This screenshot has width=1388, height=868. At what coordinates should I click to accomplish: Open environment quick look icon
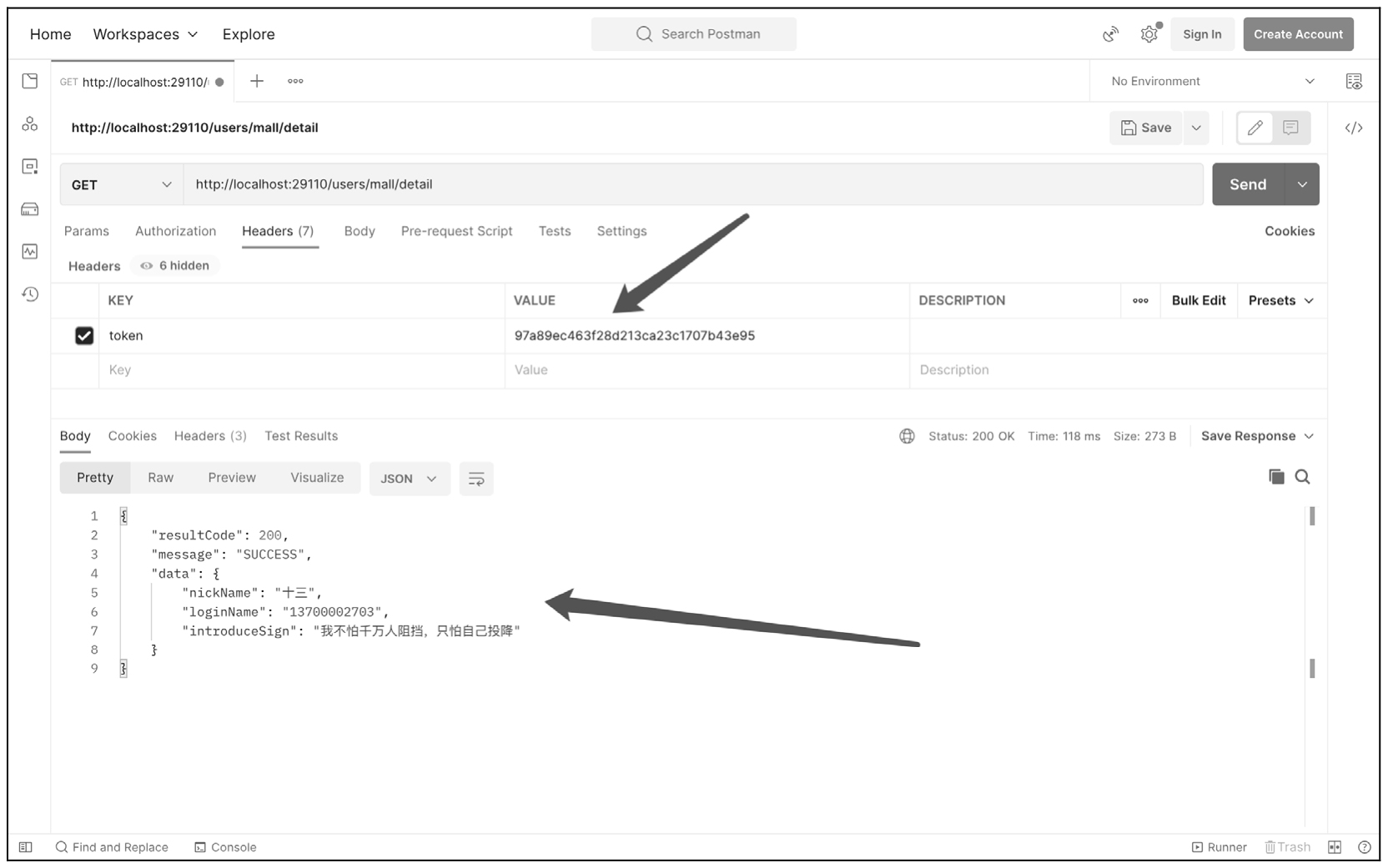coord(1354,82)
